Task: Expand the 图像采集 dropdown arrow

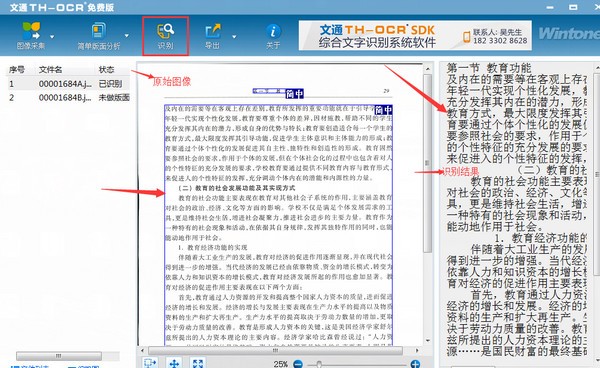Action: [52, 37]
